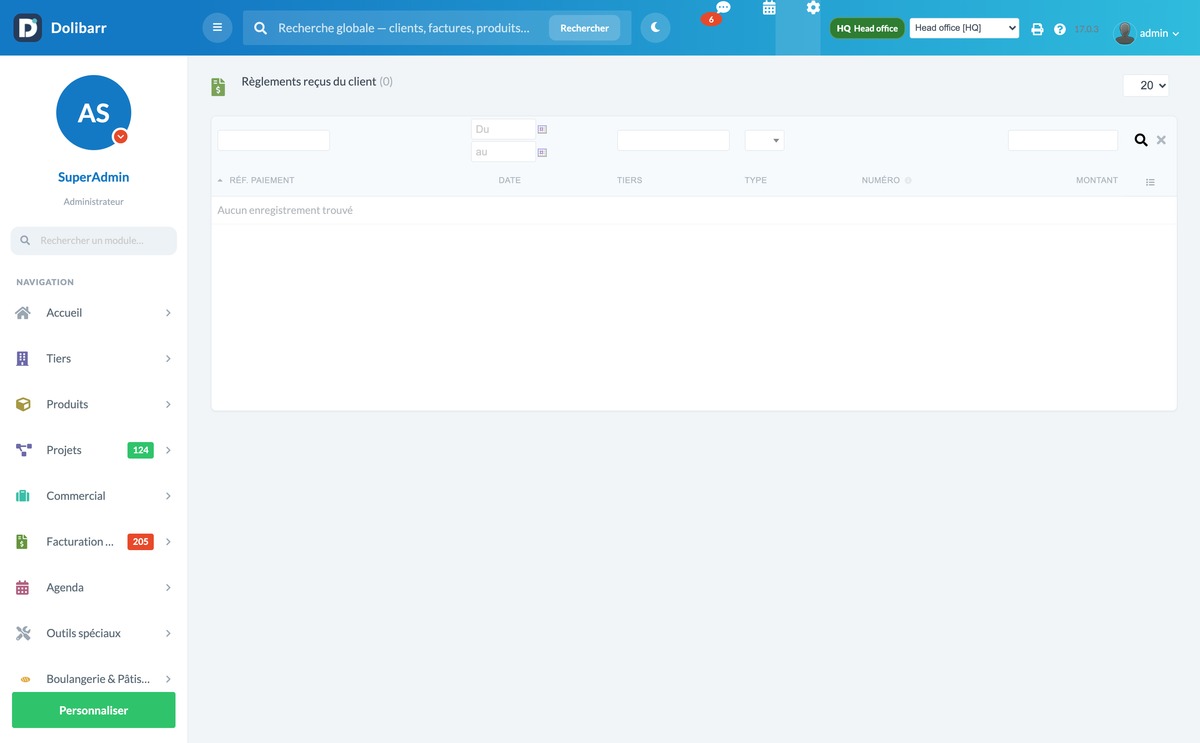Click the Agenda calendar icon

[23, 588]
